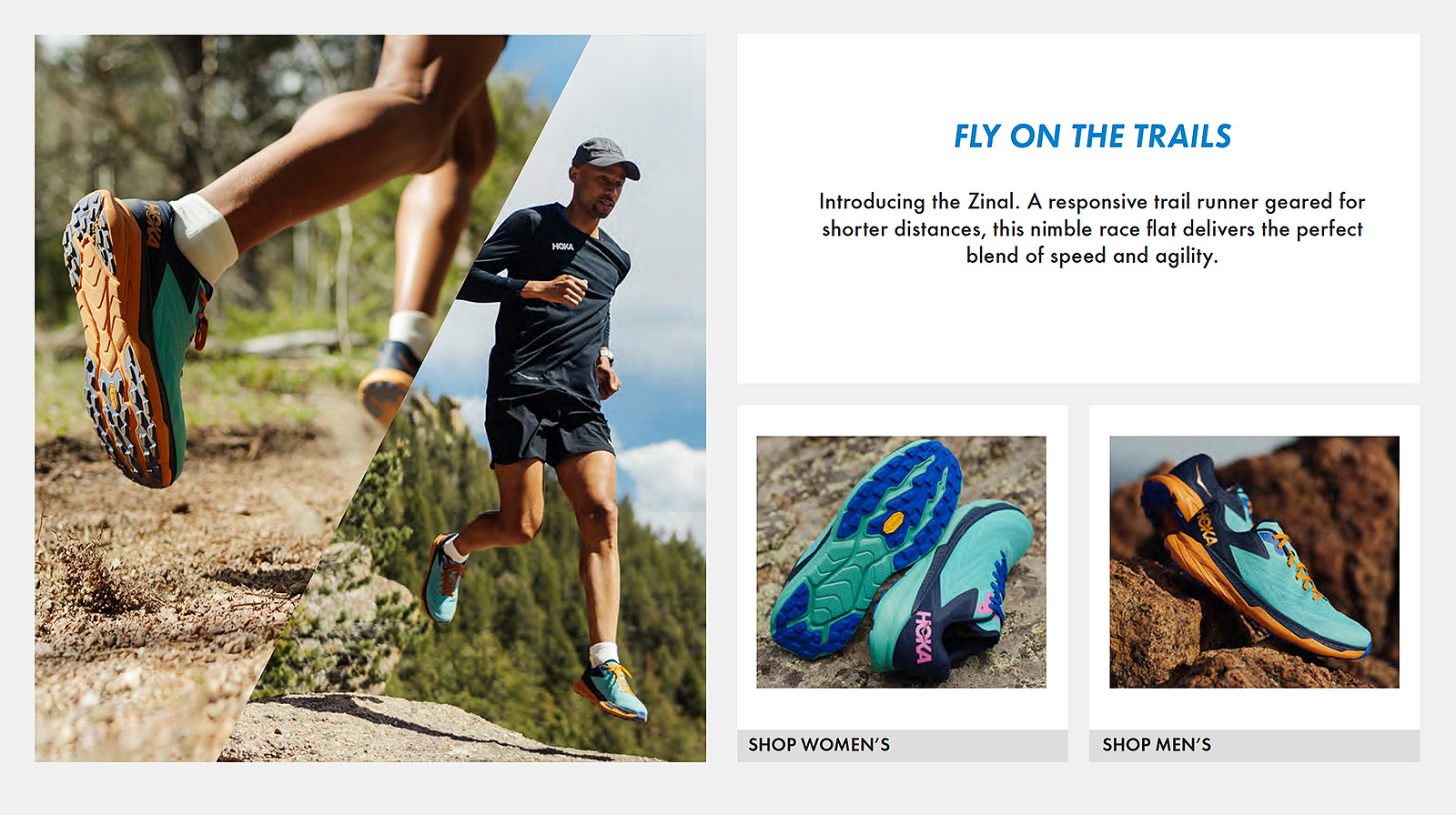
Task: Click the Zinal introduction paragraph text
Action: point(1092,228)
